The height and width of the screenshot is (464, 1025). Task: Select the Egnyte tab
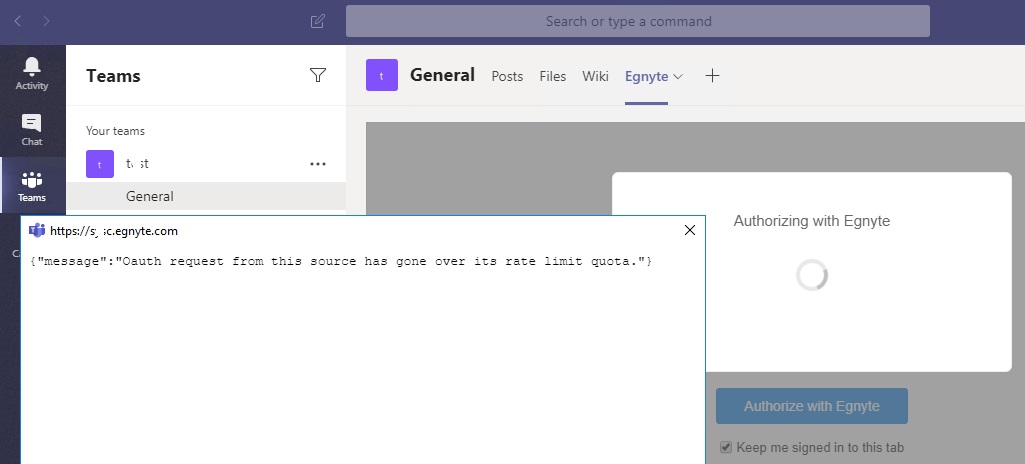[646, 76]
